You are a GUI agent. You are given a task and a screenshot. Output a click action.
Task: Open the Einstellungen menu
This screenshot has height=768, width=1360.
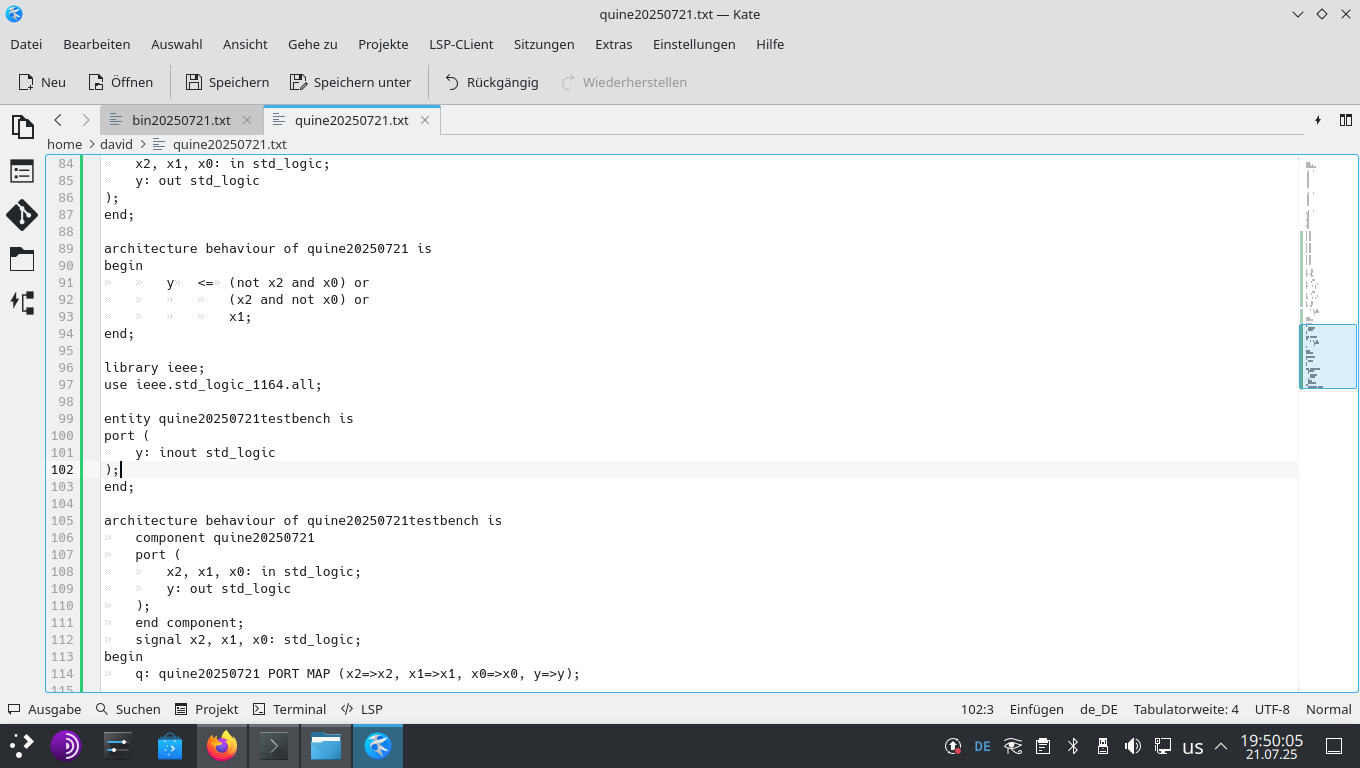(694, 44)
